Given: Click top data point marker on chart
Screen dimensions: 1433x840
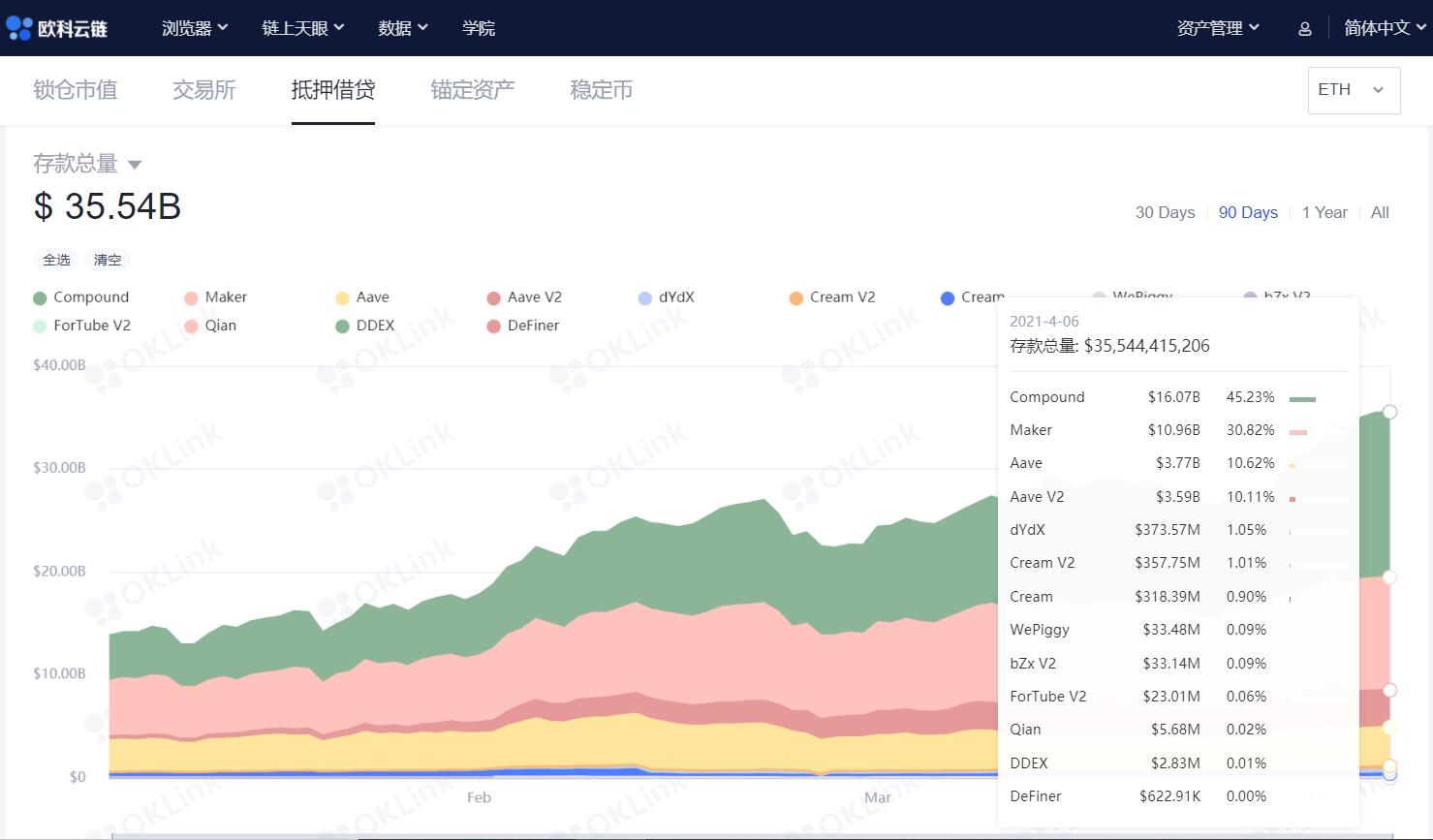Looking at the screenshot, I should pyautogui.click(x=1389, y=412).
